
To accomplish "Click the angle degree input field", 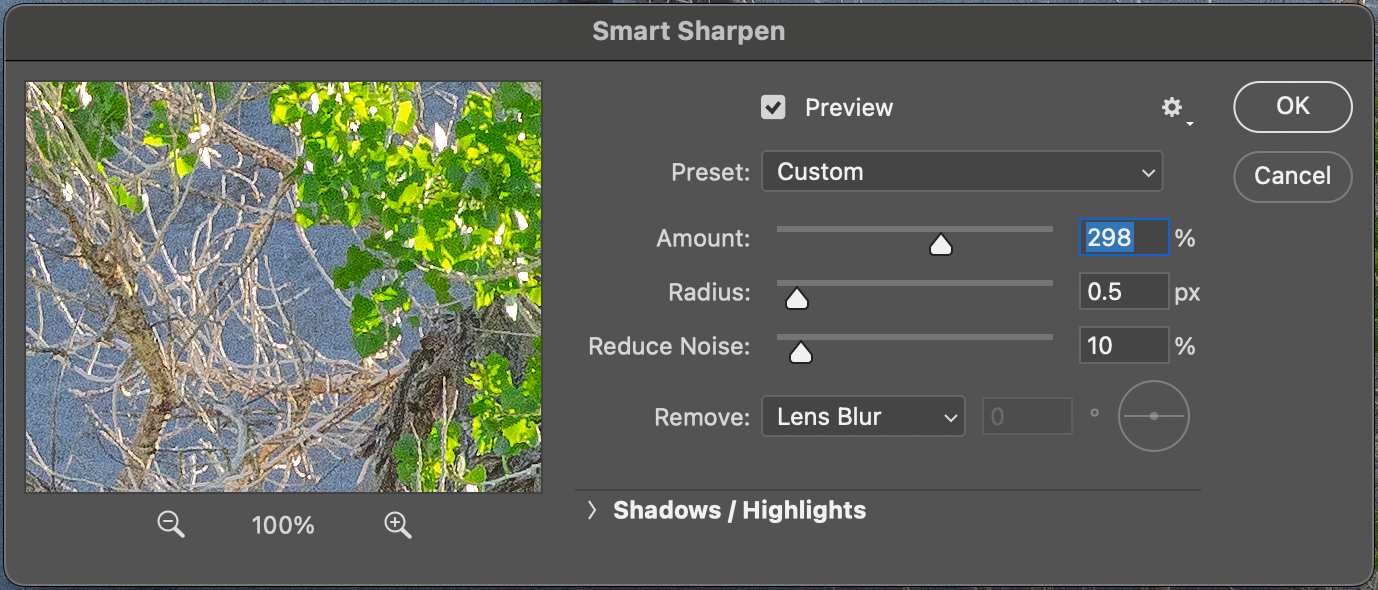I will coord(1027,416).
